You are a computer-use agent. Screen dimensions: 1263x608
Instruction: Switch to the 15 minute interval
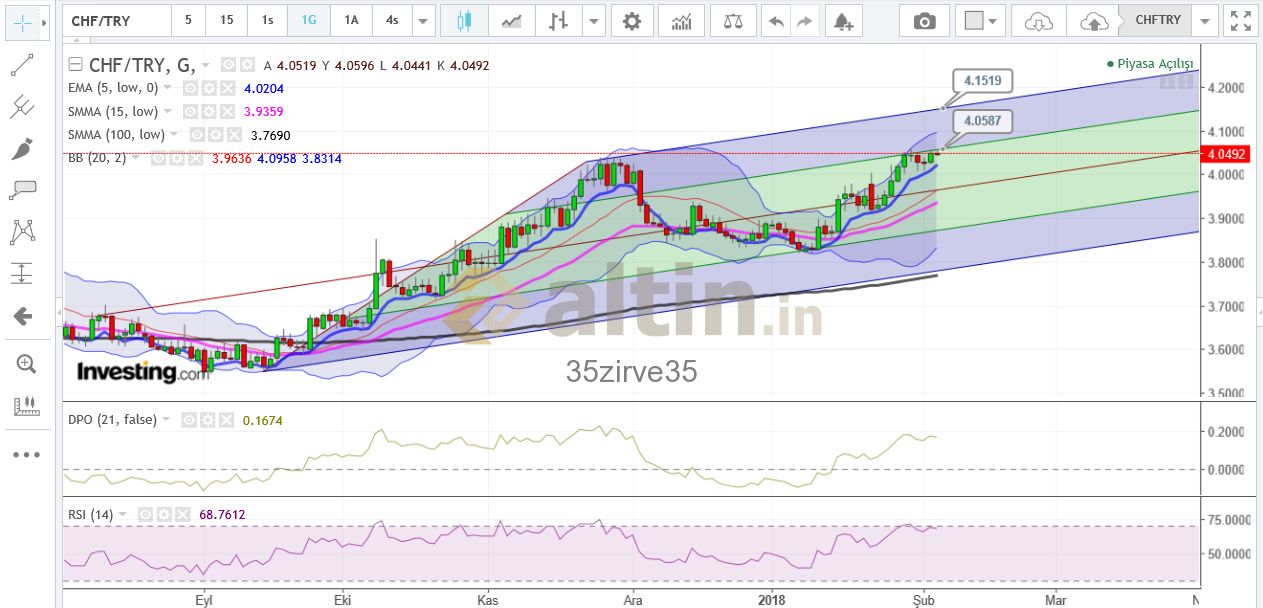point(227,21)
